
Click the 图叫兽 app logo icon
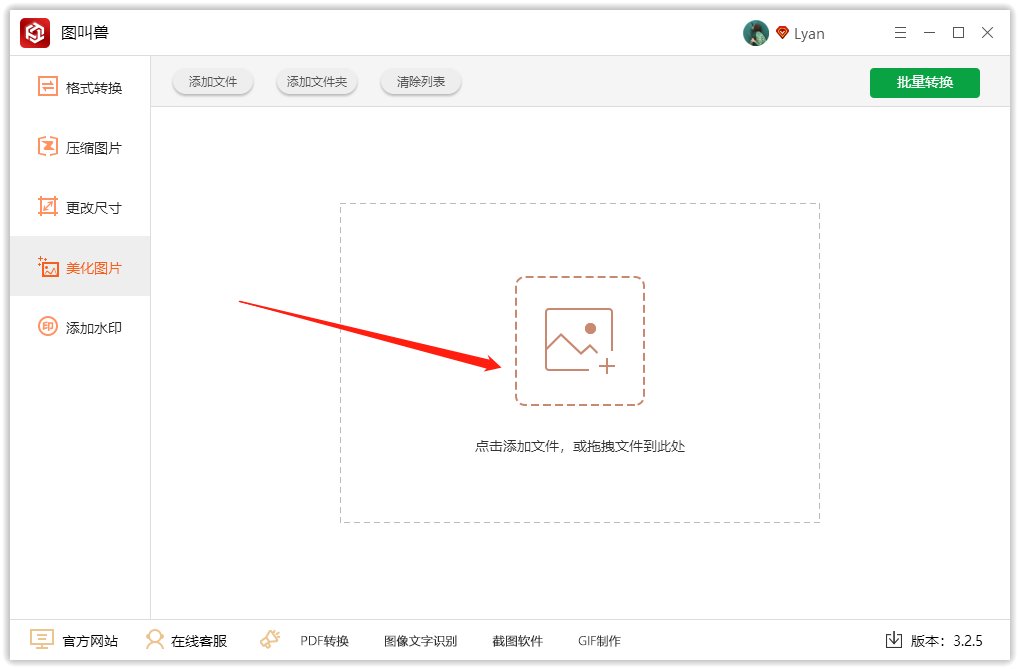[x=35, y=33]
